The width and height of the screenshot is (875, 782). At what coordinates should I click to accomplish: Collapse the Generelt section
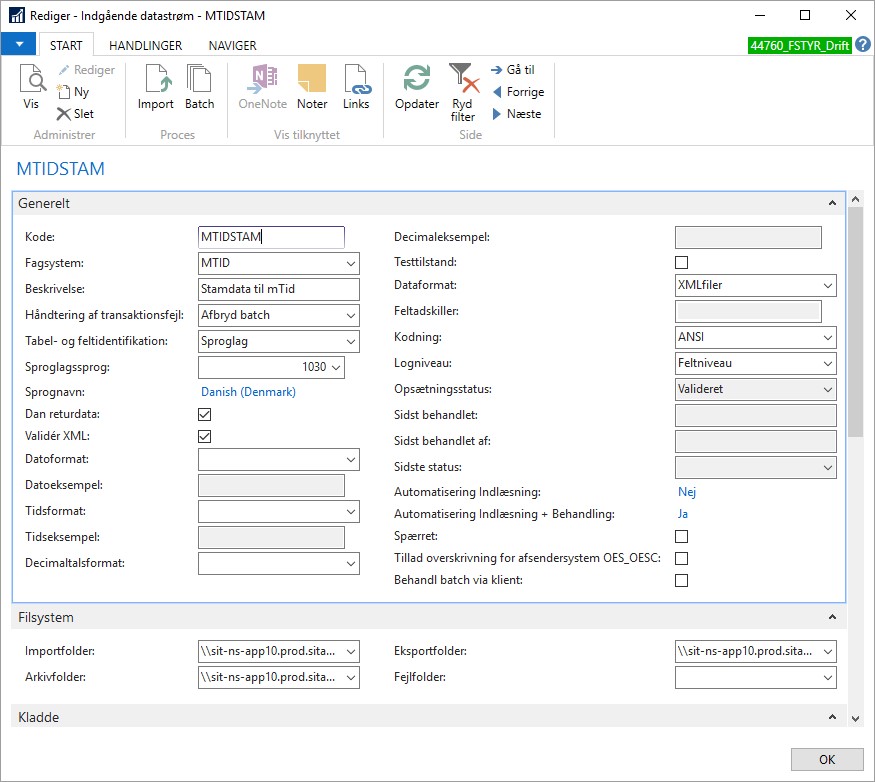832,204
